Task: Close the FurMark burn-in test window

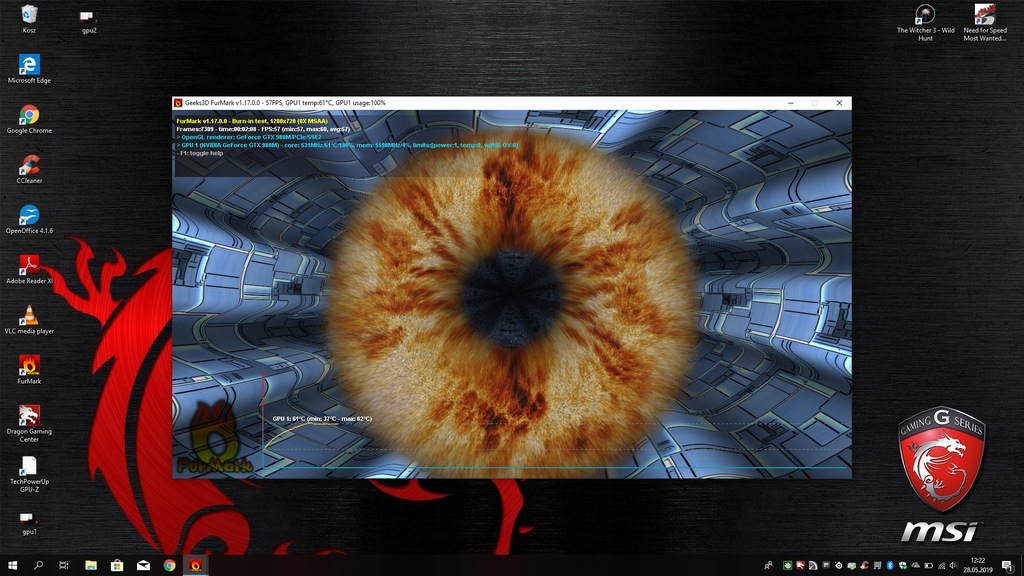Action: (x=839, y=103)
